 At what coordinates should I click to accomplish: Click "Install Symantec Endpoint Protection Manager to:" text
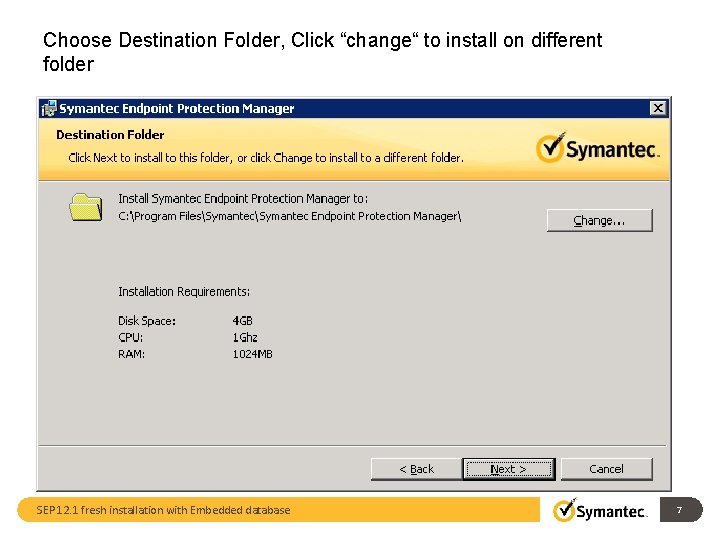click(x=243, y=198)
